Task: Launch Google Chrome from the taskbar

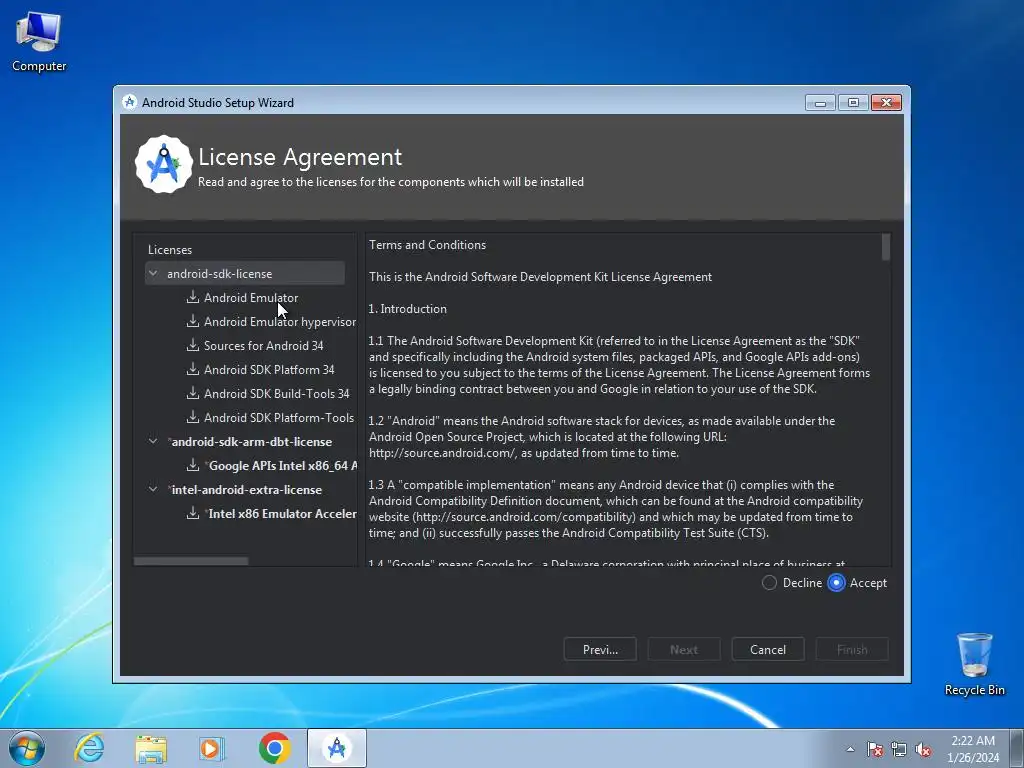Action: coord(274,748)
